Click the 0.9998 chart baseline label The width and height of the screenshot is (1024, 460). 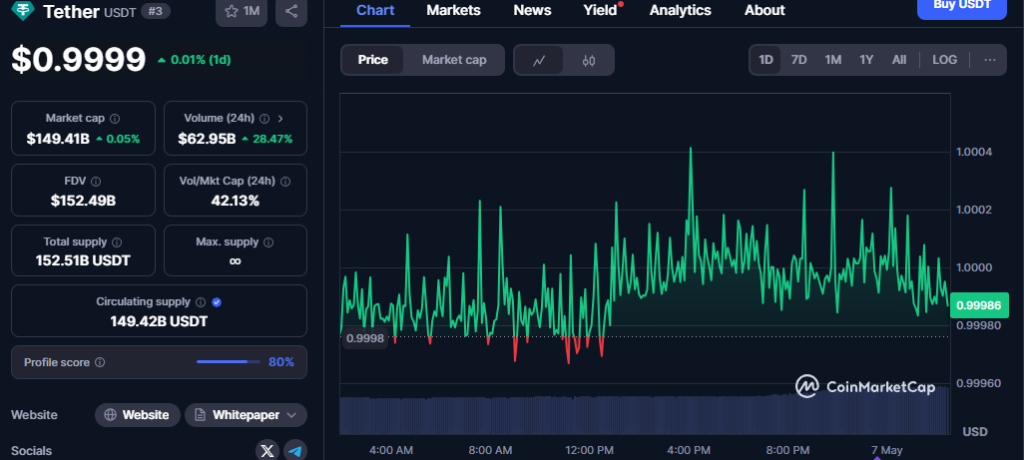click(x=365, y=338)
